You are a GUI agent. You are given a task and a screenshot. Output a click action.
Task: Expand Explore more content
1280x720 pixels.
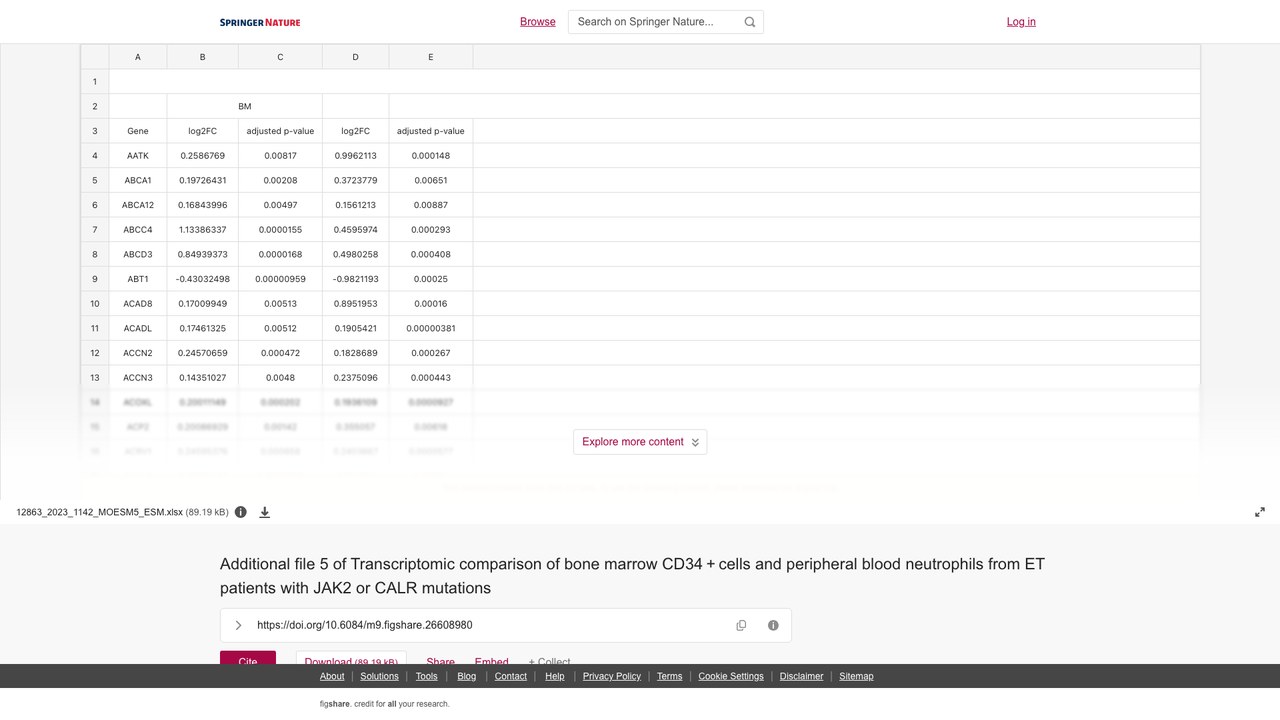point(640,442)
